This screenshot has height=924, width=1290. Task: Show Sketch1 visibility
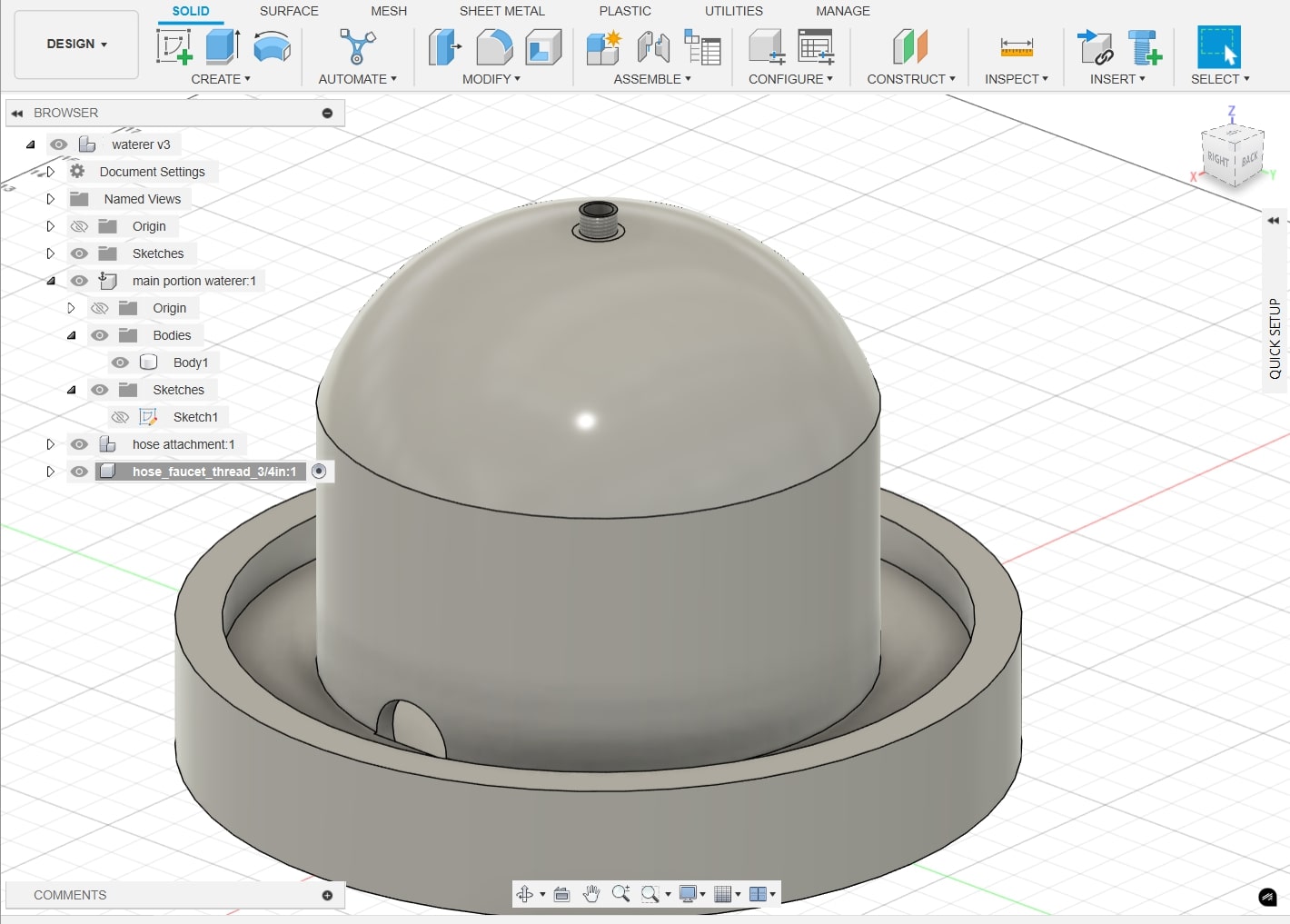click(120, 417)
